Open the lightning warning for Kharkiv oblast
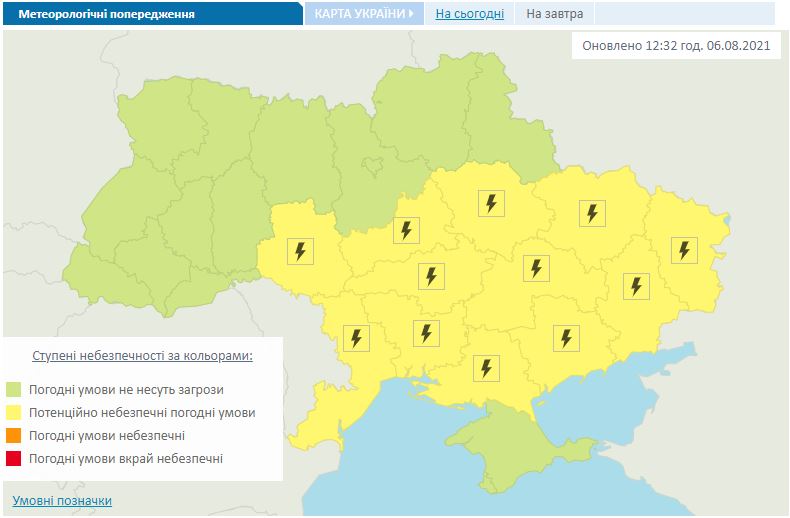This screenshot has height=518, width=790. pyautogui.click(x=591, y=212)
